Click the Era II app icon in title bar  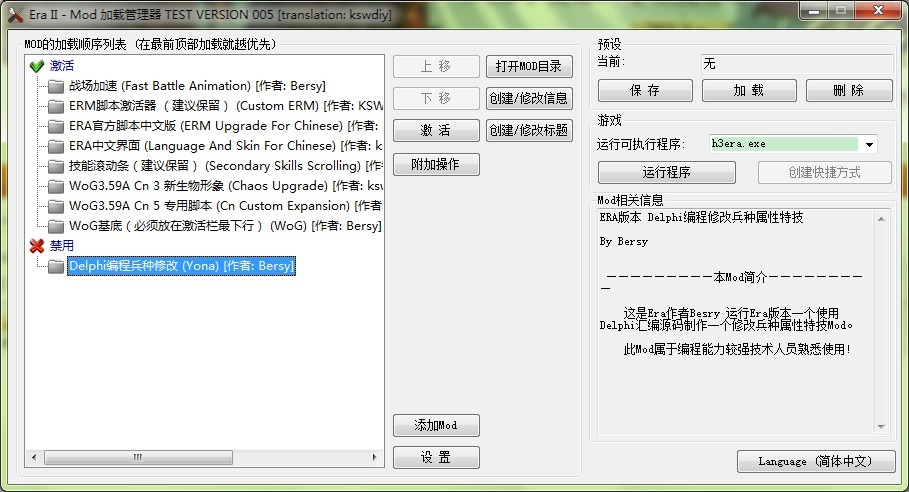click(x=15, y=13)
